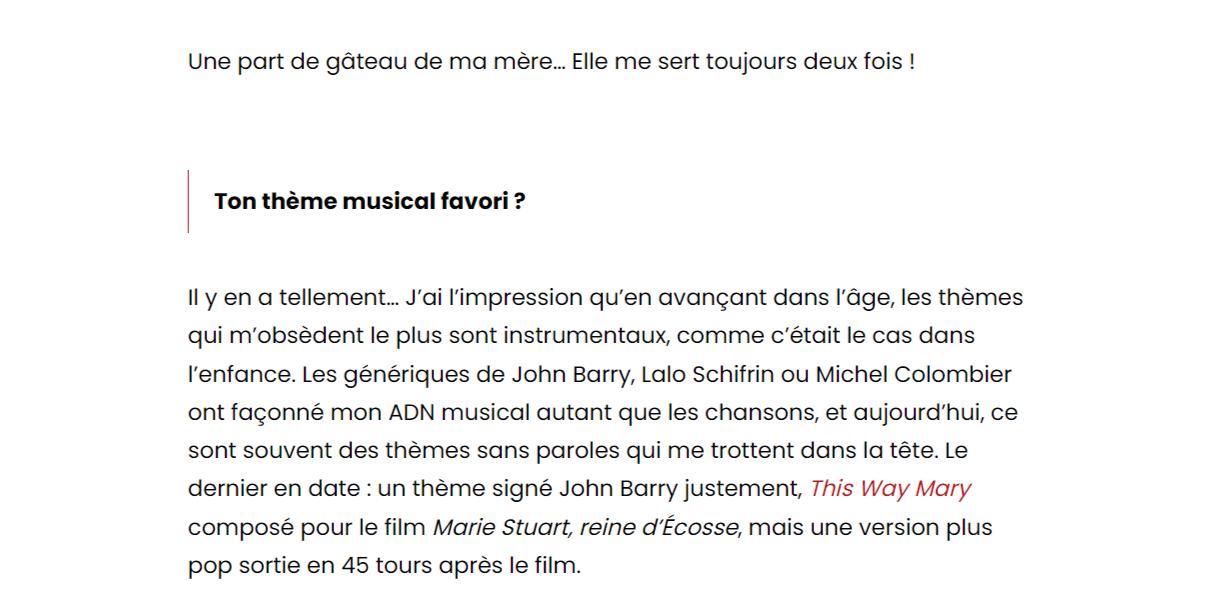Screen dimensions: 1220x615
Task: Click the heading "Ton thème musical favori ?"
Action: (370, 201)
